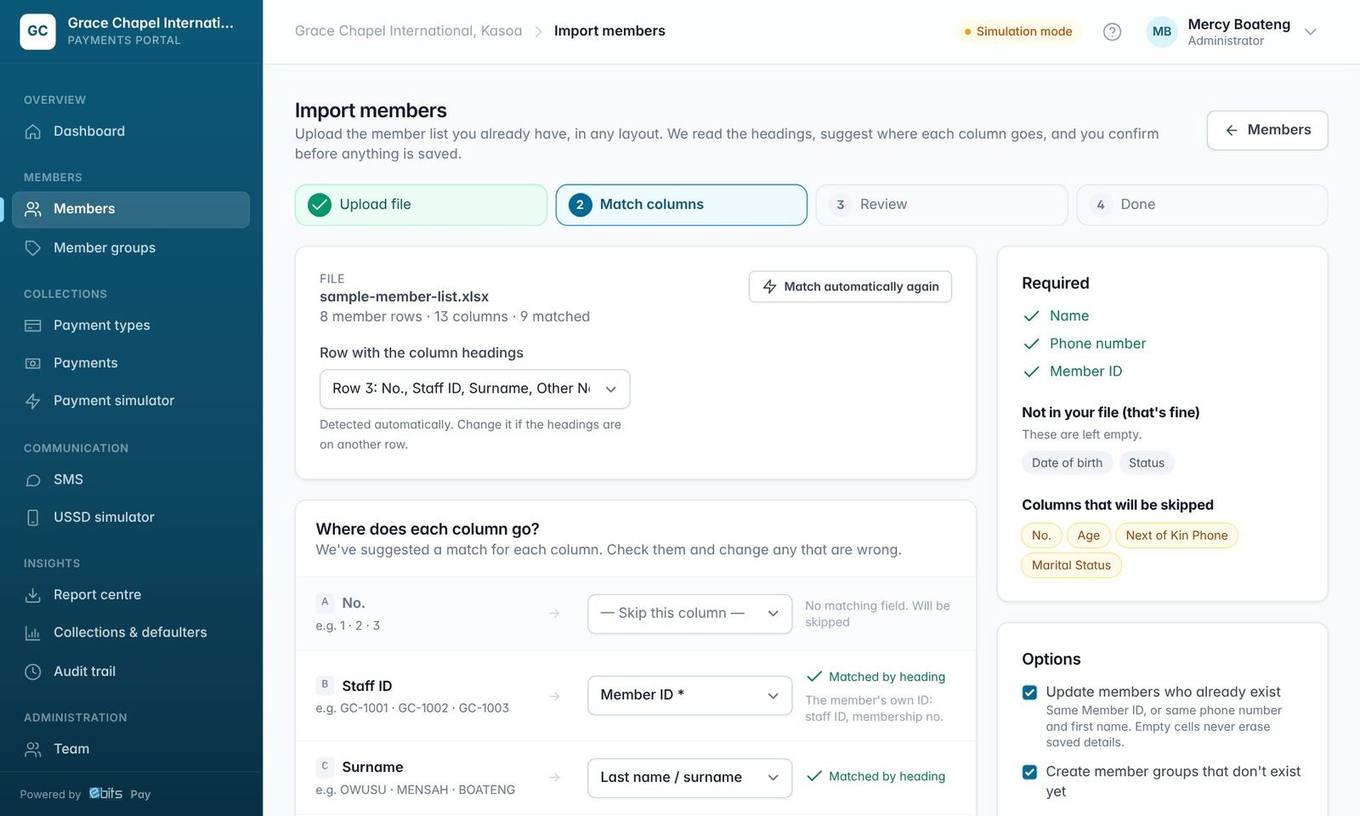
Task: Click the Date of birth chip
Action: pos(1067,463)
